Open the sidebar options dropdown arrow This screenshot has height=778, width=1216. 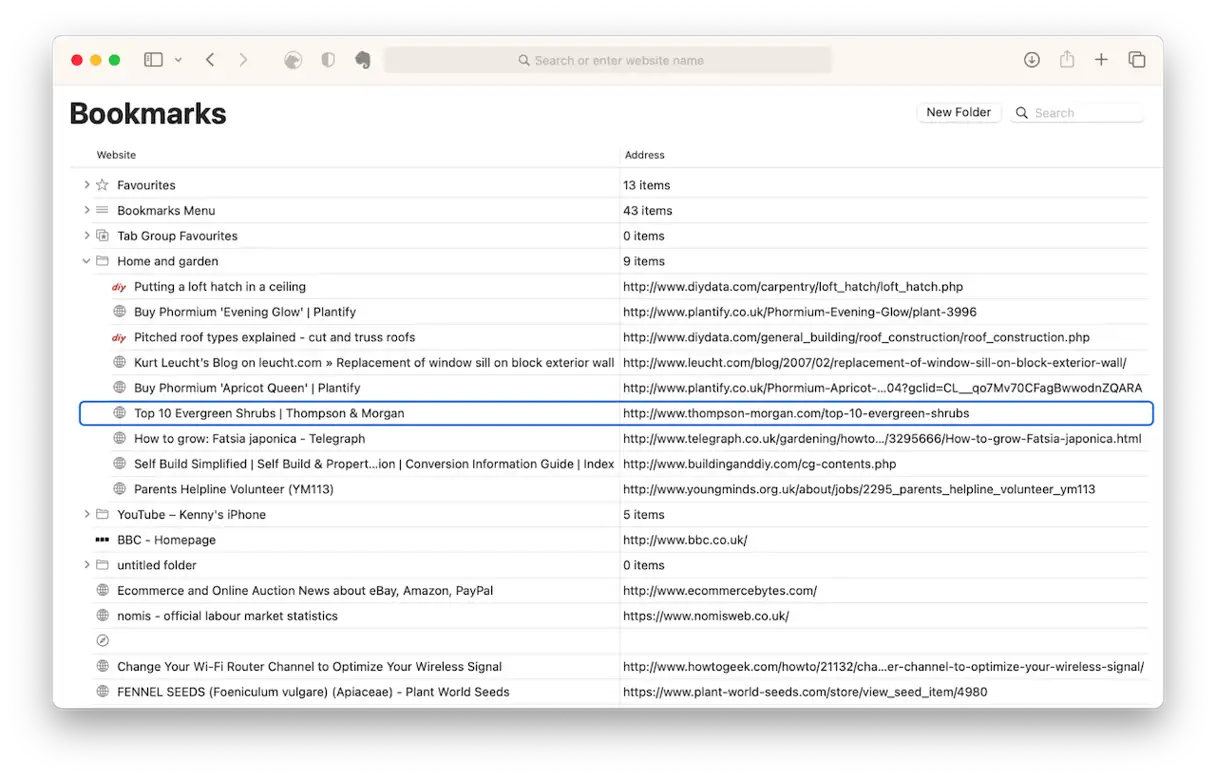click(178, 60)
